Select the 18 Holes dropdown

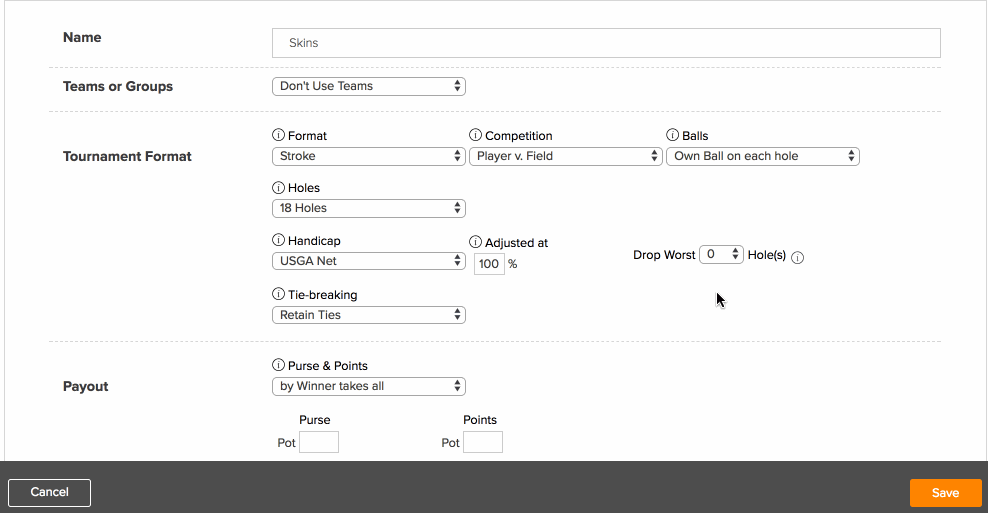tap(369, 208)
